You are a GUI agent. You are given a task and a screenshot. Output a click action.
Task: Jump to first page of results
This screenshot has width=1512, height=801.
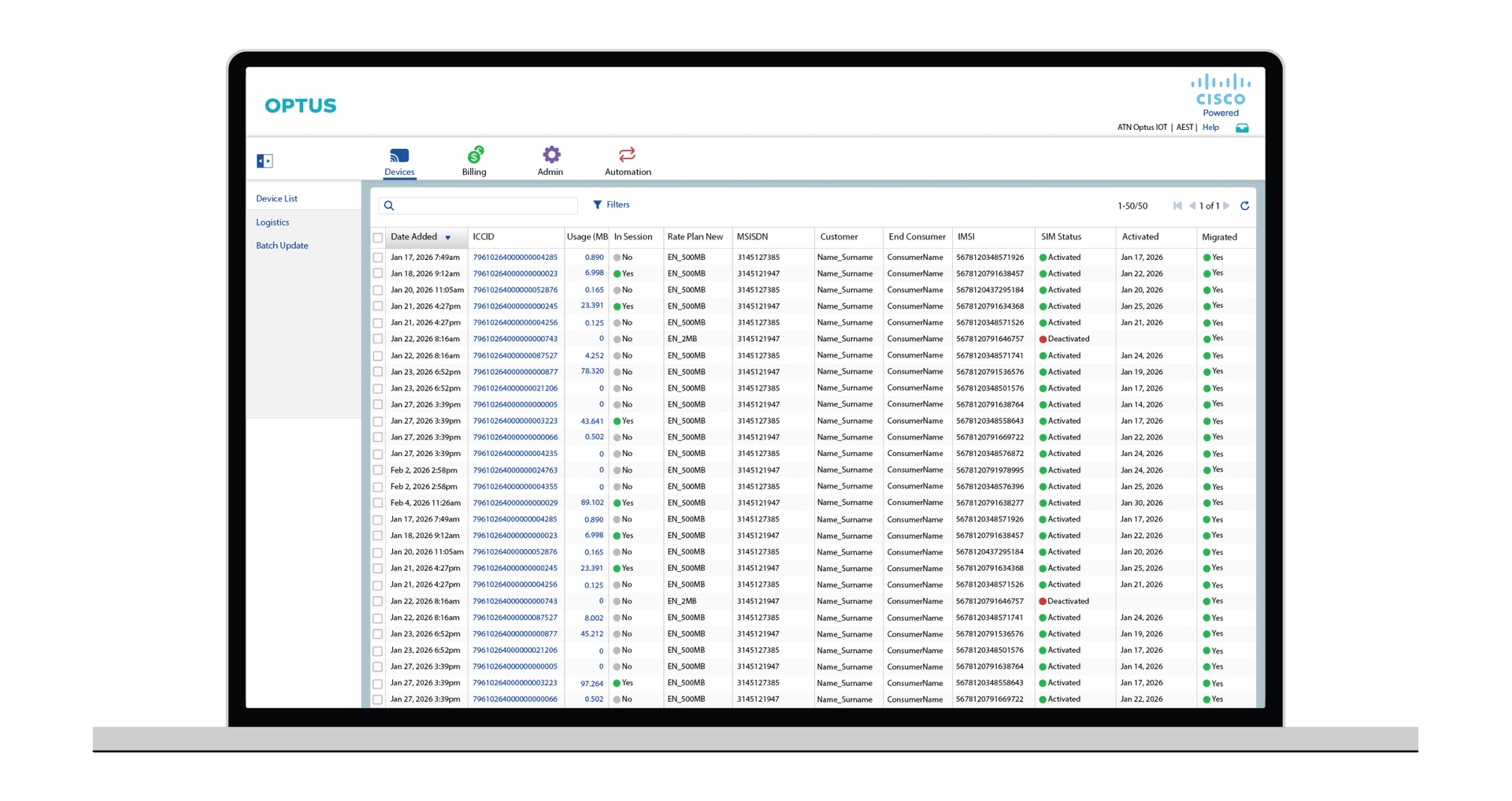[x=1178, y=206]
